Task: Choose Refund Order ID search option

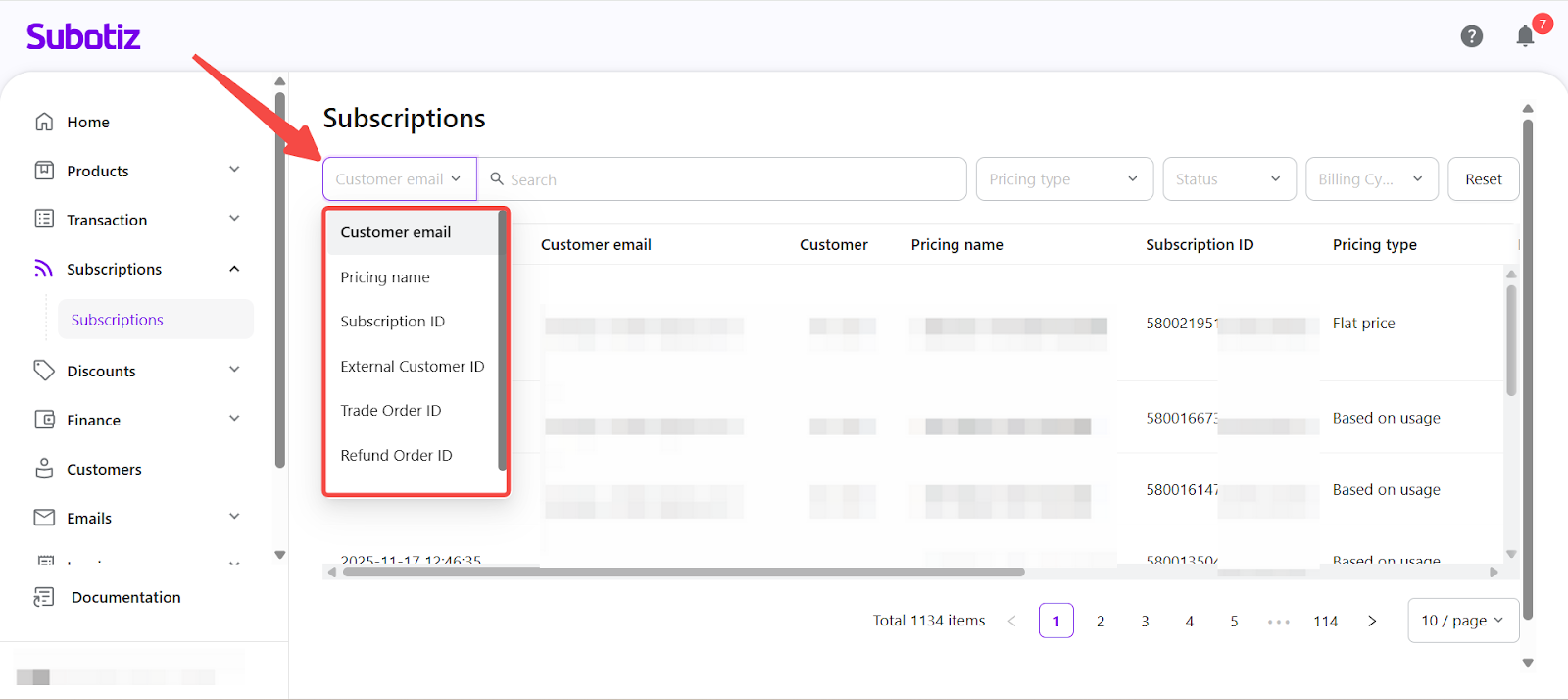Action: [x=396, y=456]
